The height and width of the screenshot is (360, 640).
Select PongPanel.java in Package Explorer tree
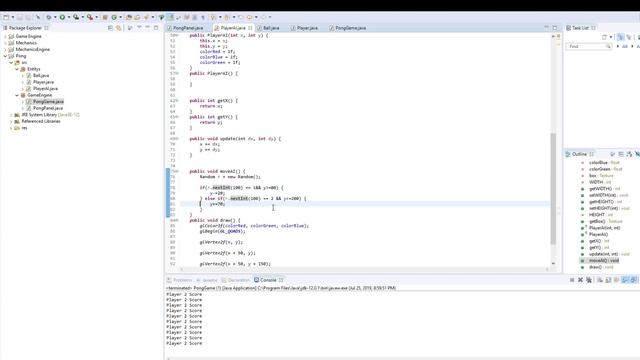pyautogui.click(x=47, y=108)
